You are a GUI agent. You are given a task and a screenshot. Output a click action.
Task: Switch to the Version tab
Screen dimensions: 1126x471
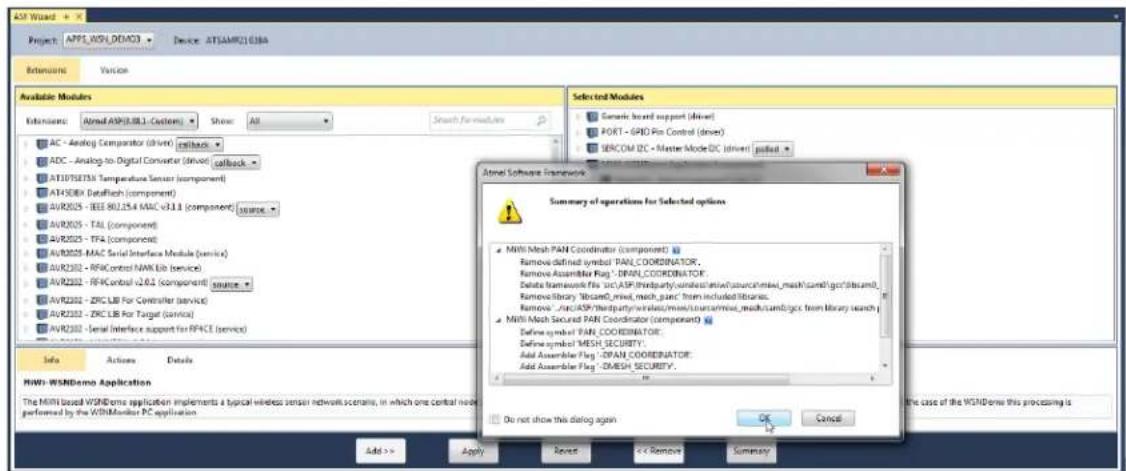click(114, 71)
